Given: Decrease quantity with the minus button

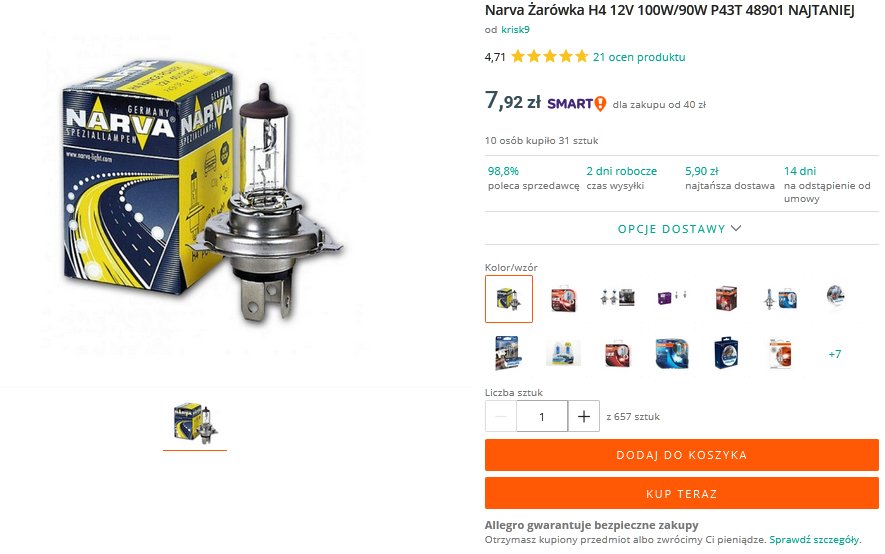Looking at the screenshot, I should pyautogui.click(x=501, y=416).
